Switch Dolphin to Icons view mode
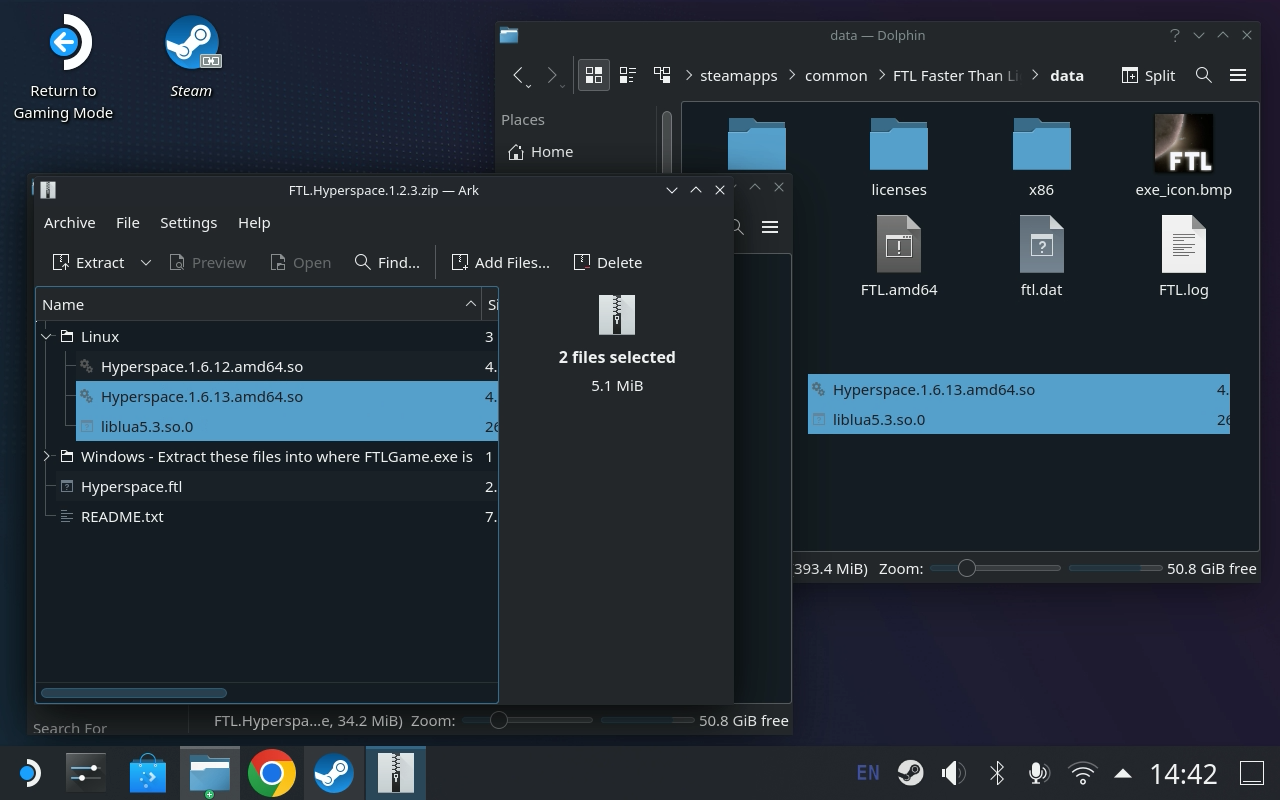The width and height of the screenshot is (1280, 800). [594, 75]
